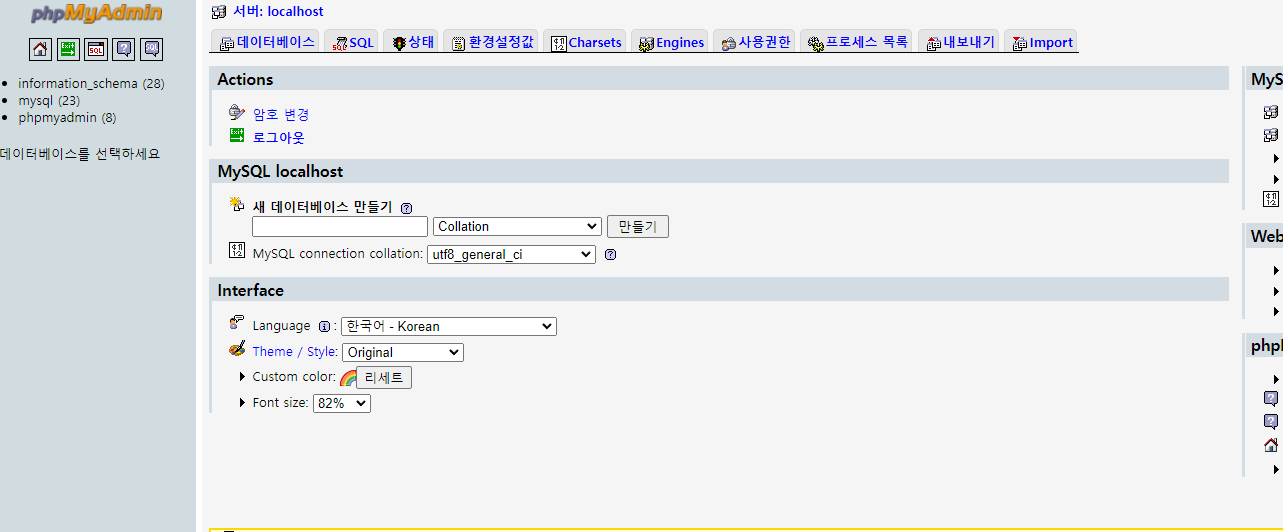This screenshot has width=1283, height=532.
Task: Click the 만들기 create button
Action: click(638, 227)
